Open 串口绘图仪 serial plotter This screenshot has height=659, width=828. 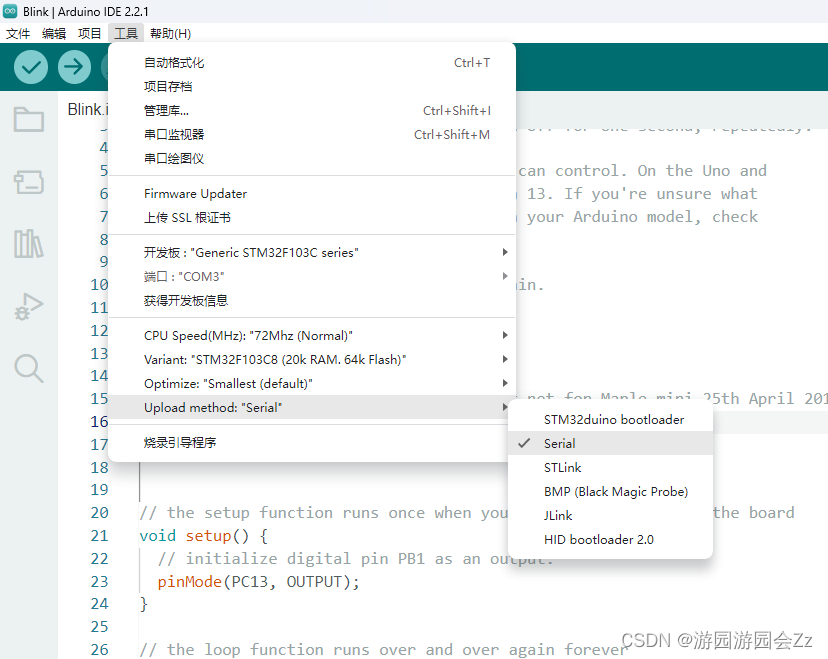tap(312, 158)
